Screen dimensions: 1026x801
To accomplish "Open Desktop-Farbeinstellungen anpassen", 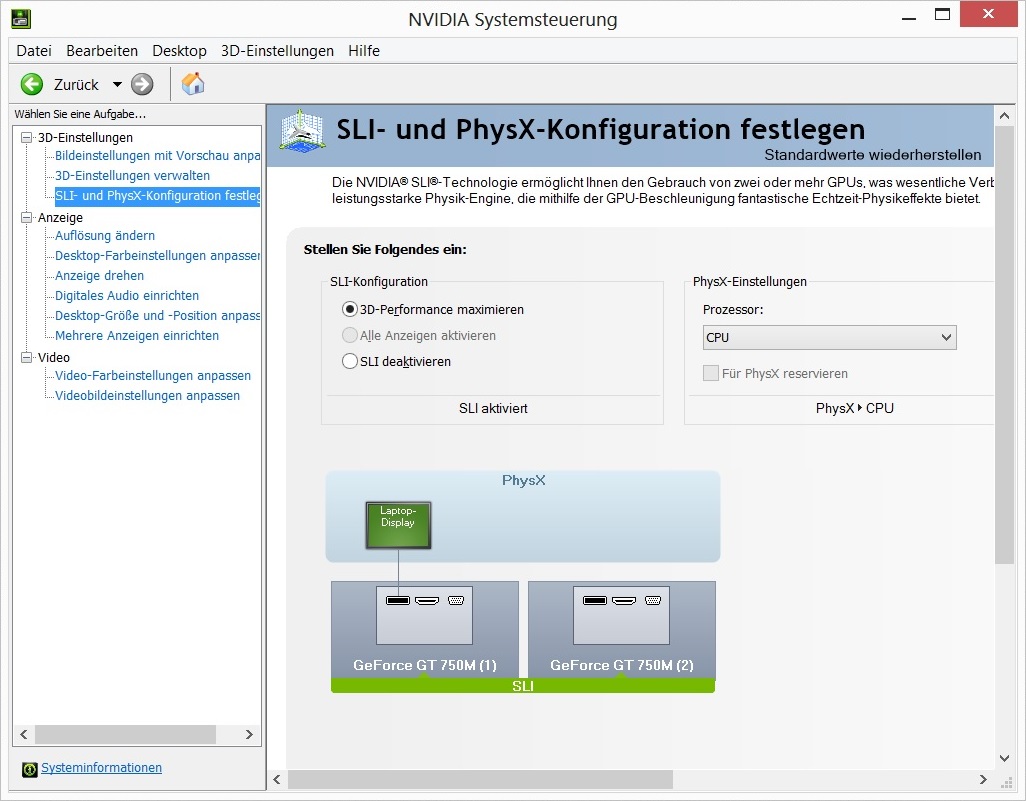I will (157, 256).
